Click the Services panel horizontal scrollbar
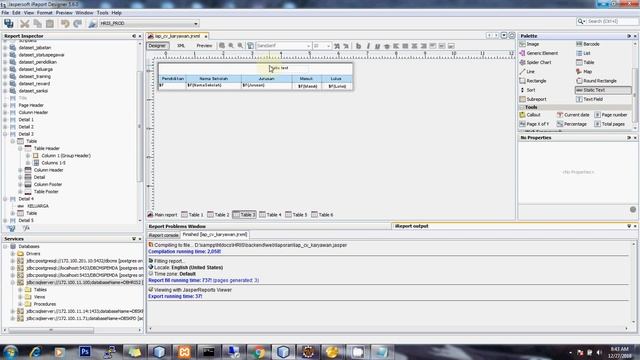The image size is (640, 360). (x=51, y=330)
